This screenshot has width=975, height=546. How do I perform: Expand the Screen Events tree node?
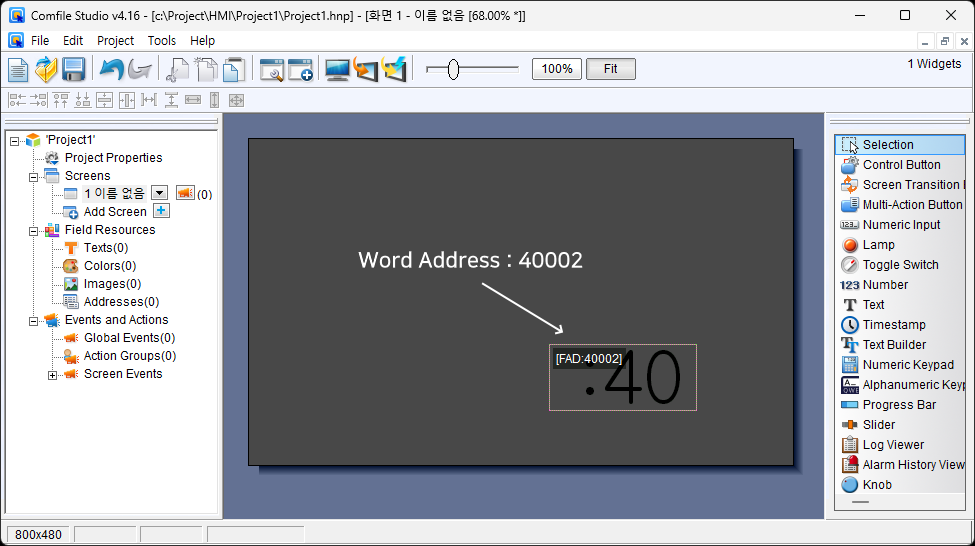pyautogui.click(x=53, y=375)
